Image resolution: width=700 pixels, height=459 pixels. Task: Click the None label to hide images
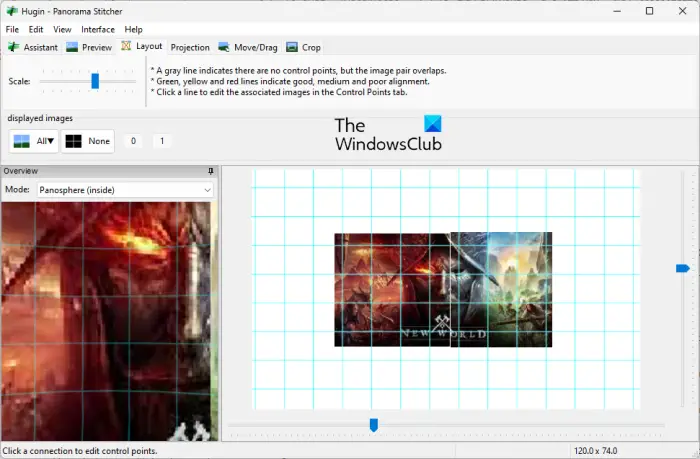pyautogui.click(x=99, y=141)
